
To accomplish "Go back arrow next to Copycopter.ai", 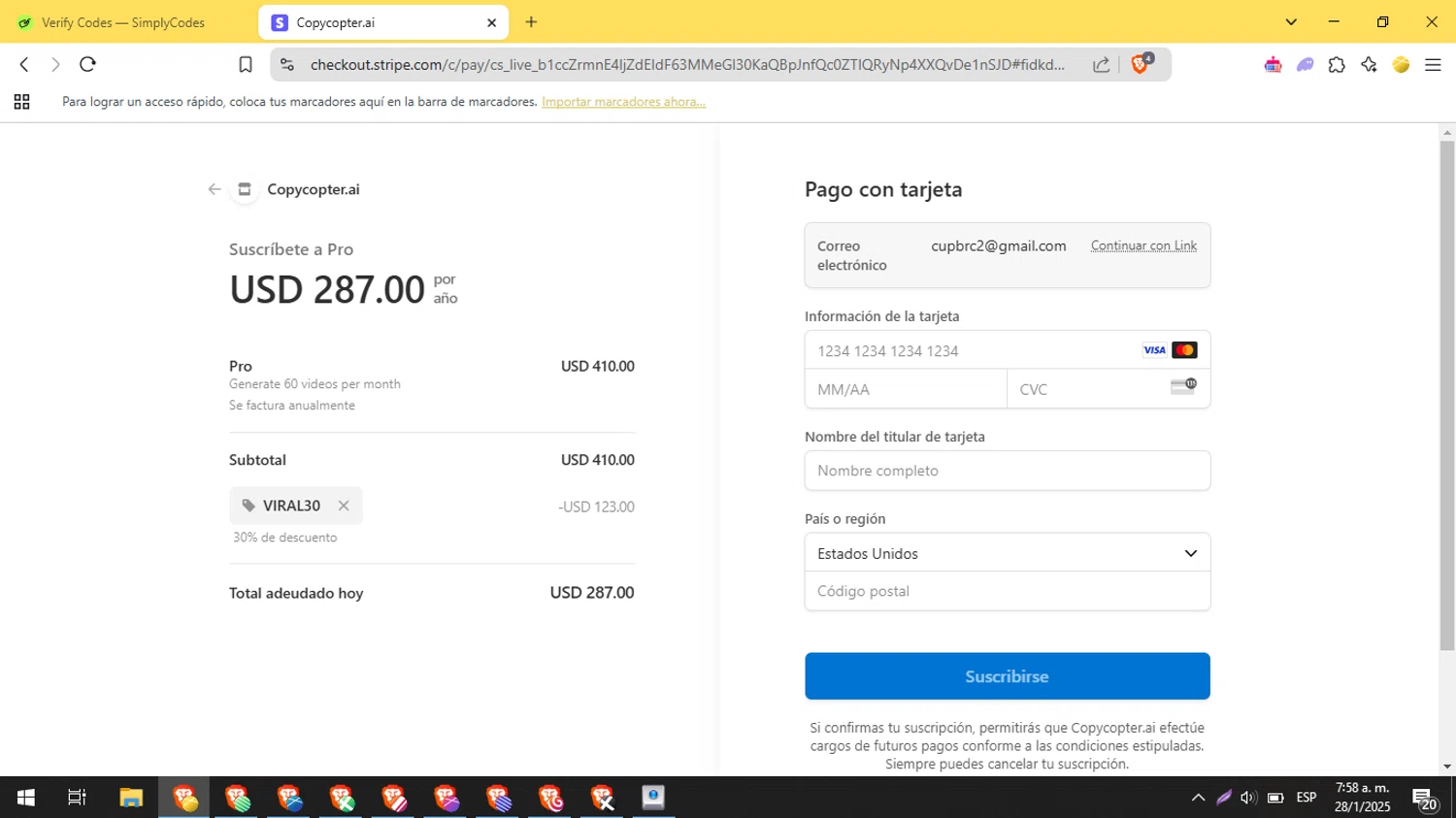I will [215, 189].
